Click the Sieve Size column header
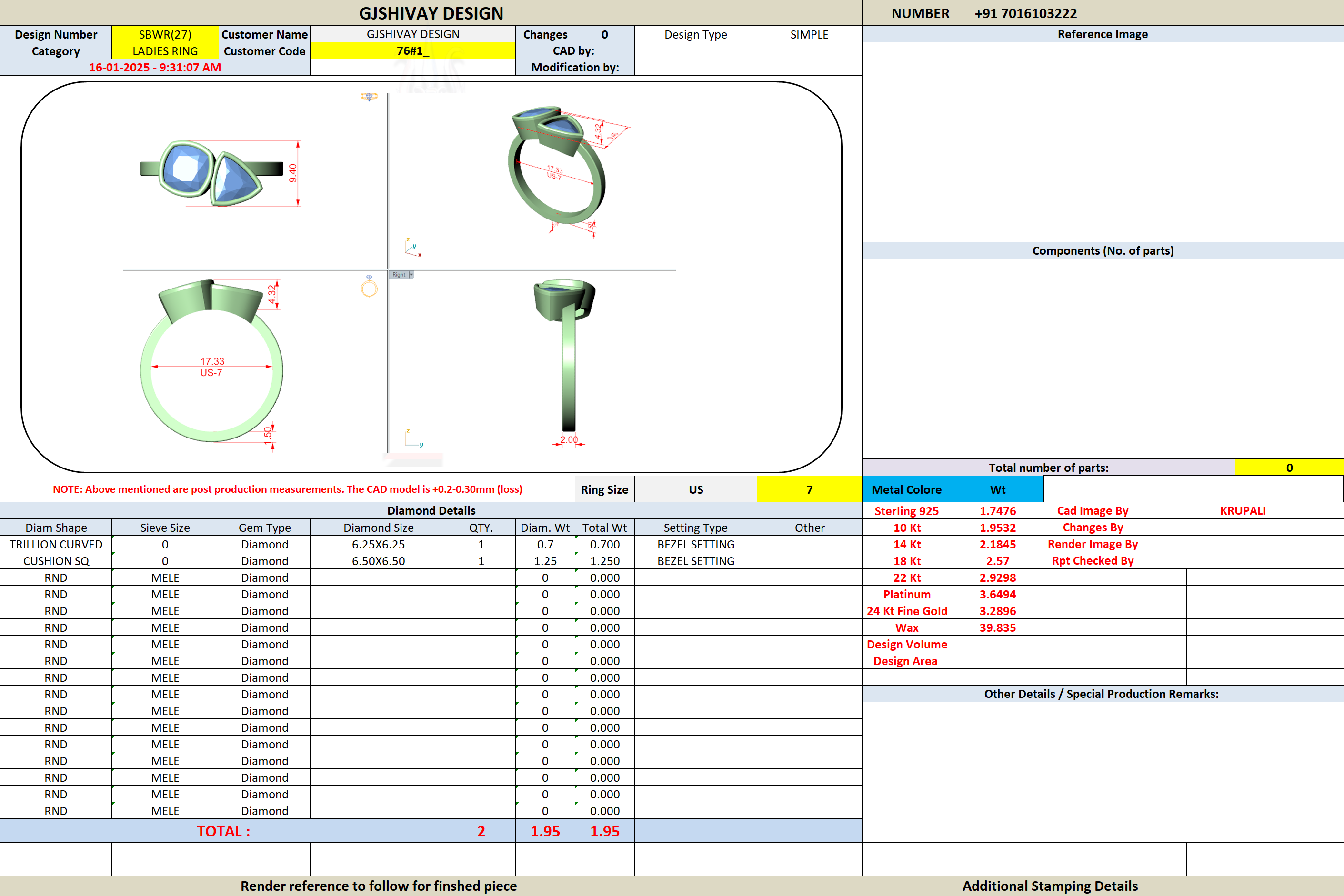Screen dimensions: 1344x896 [x=165, y=528]
